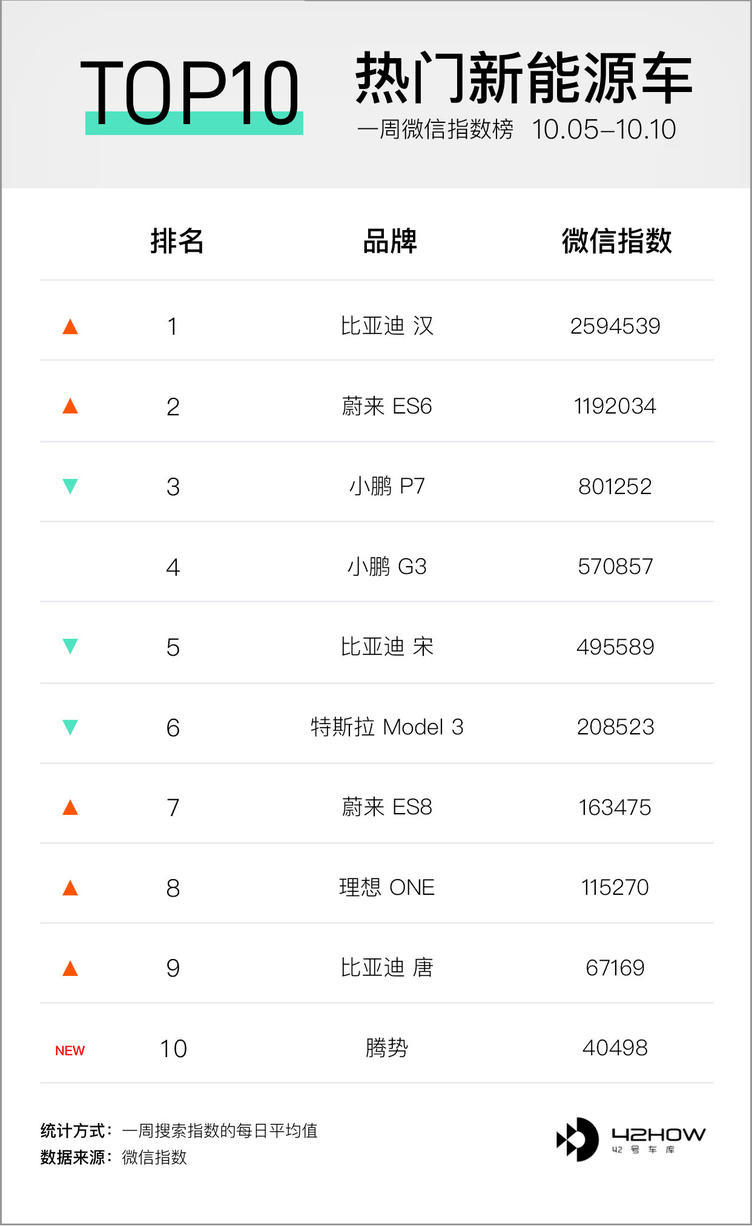
Task: Click the index value 2594539
Action: [615, 326]
